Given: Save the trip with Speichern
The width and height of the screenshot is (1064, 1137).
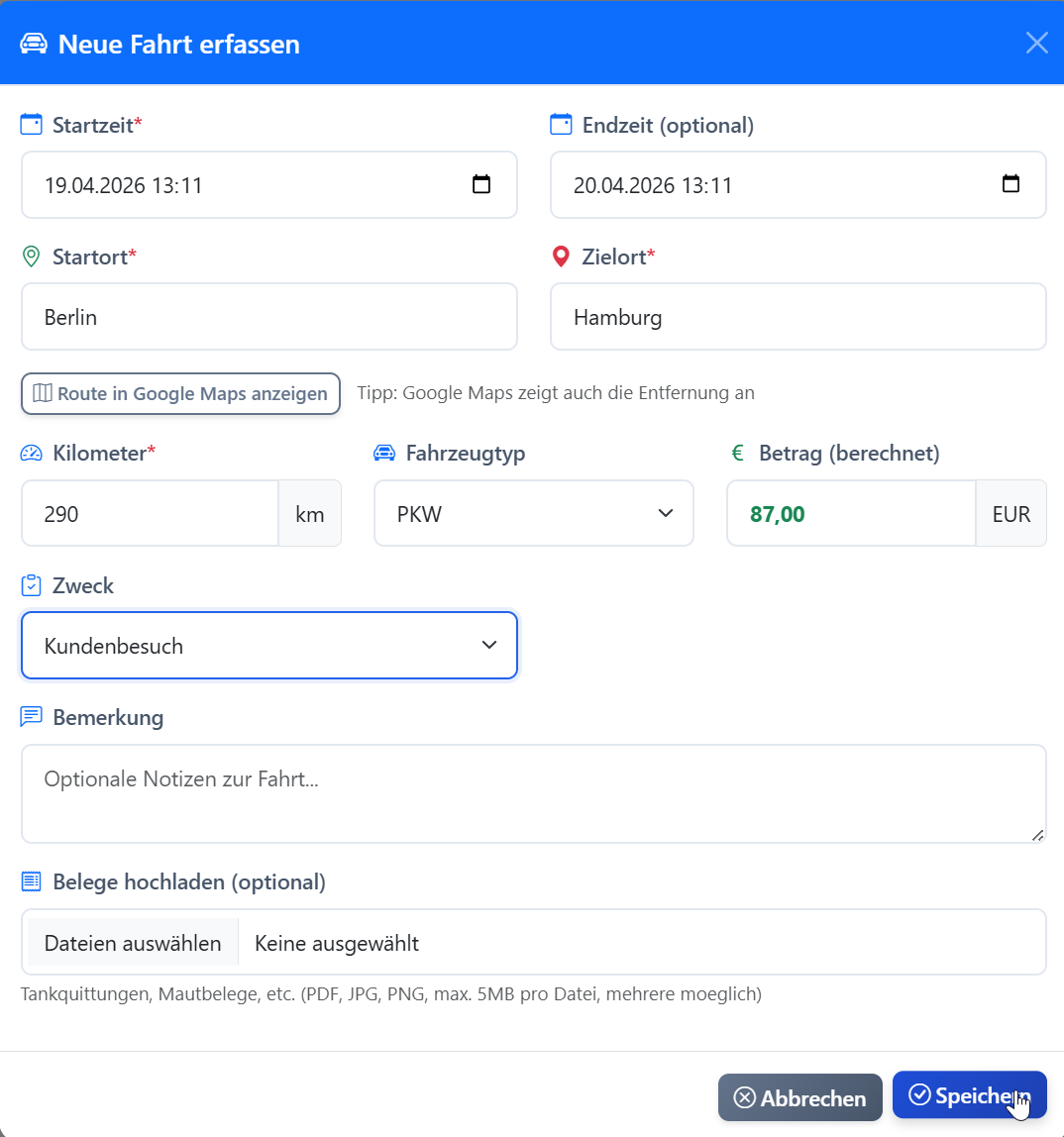Looking at the screenshot, I should point(969,1095).
